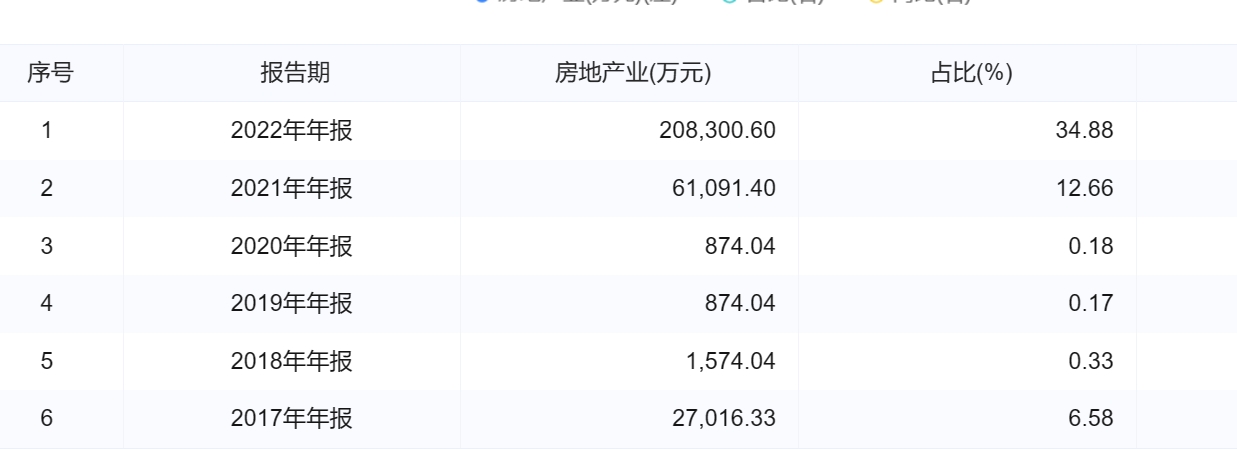
Task: Click the 序号 column header
Action: (50, 73)
